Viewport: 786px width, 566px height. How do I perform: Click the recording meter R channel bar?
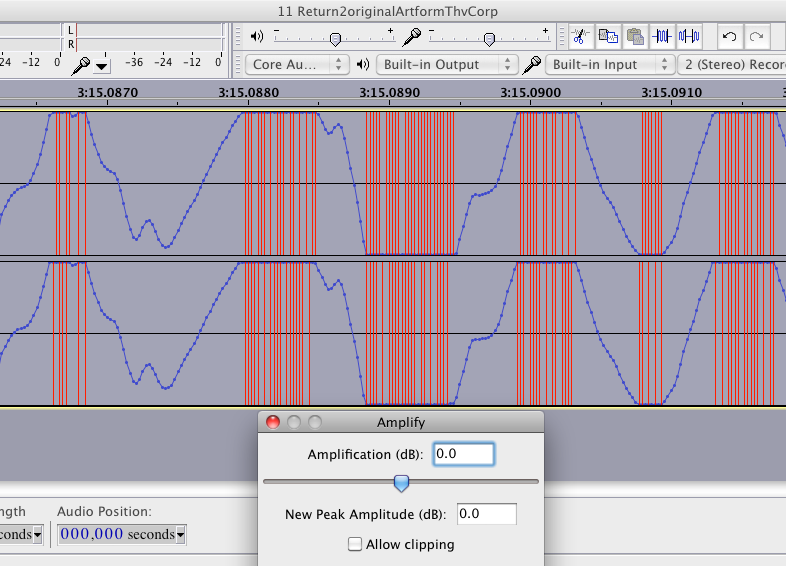[x=149, y=44]
